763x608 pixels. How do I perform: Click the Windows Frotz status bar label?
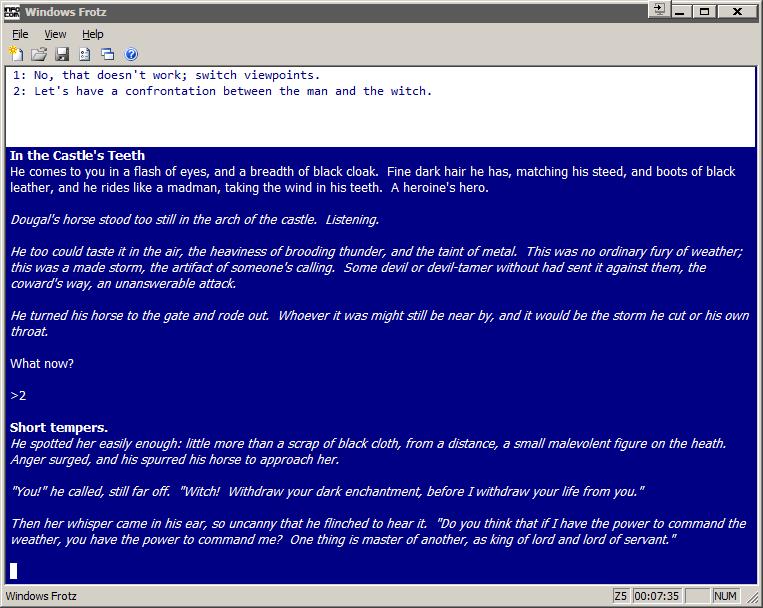pos(41,596)
